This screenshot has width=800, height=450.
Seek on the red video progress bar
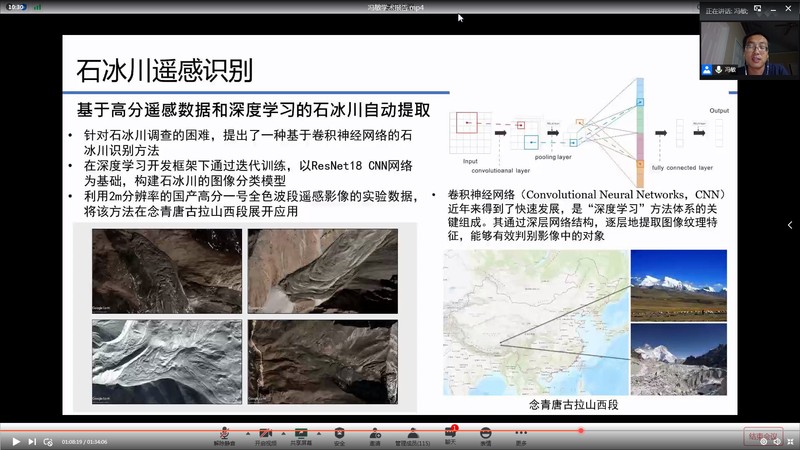(300, 430)
